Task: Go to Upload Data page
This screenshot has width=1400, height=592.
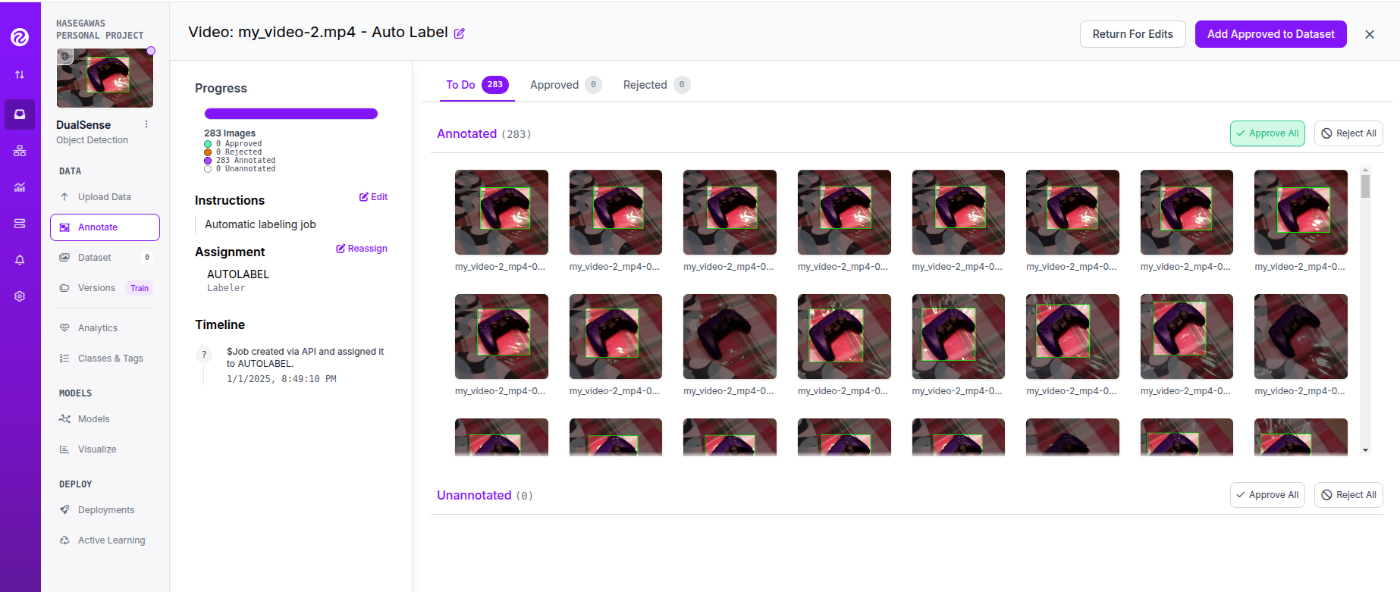Action: pos(105,197)
